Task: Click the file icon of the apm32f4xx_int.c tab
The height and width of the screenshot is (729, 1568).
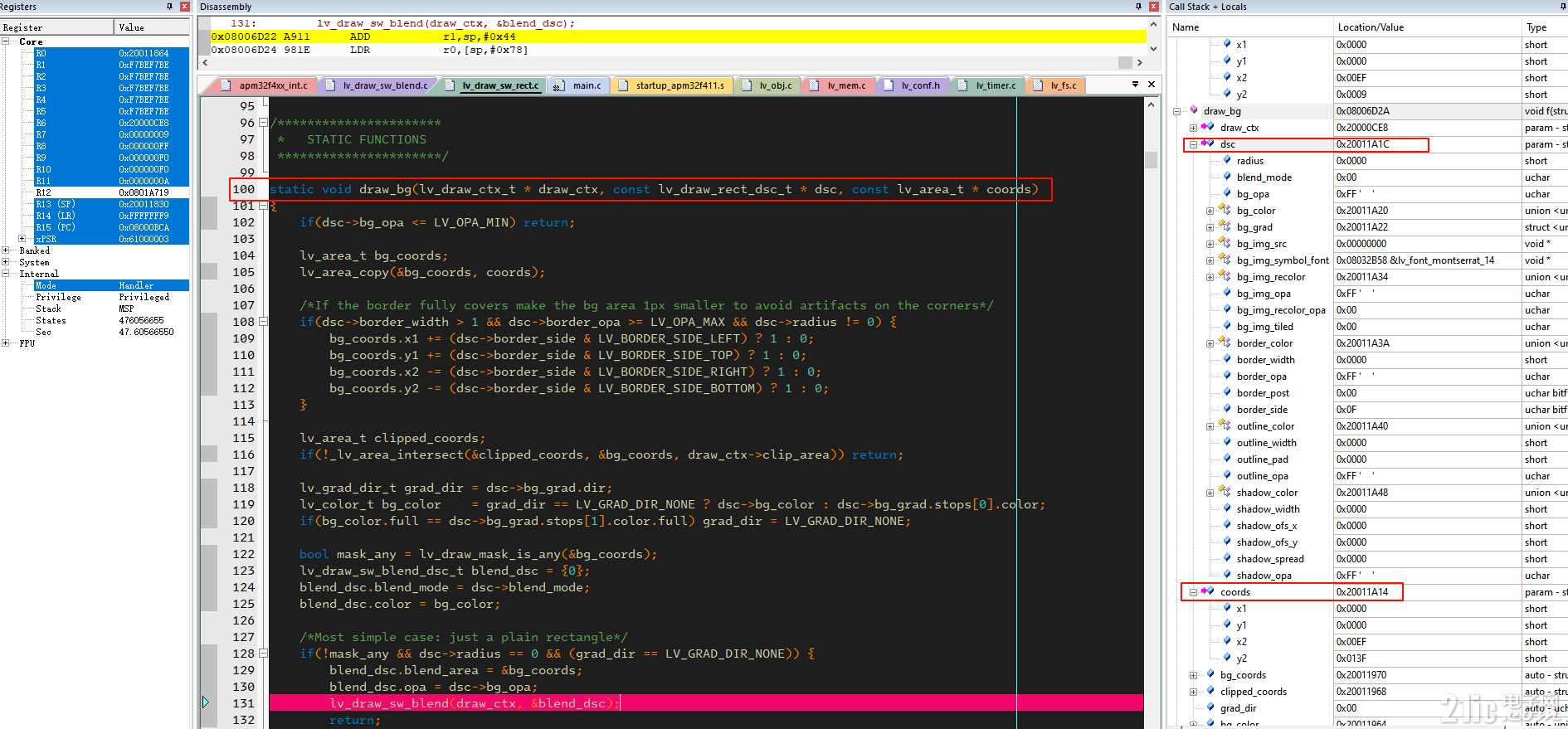Action: [226, 85]
